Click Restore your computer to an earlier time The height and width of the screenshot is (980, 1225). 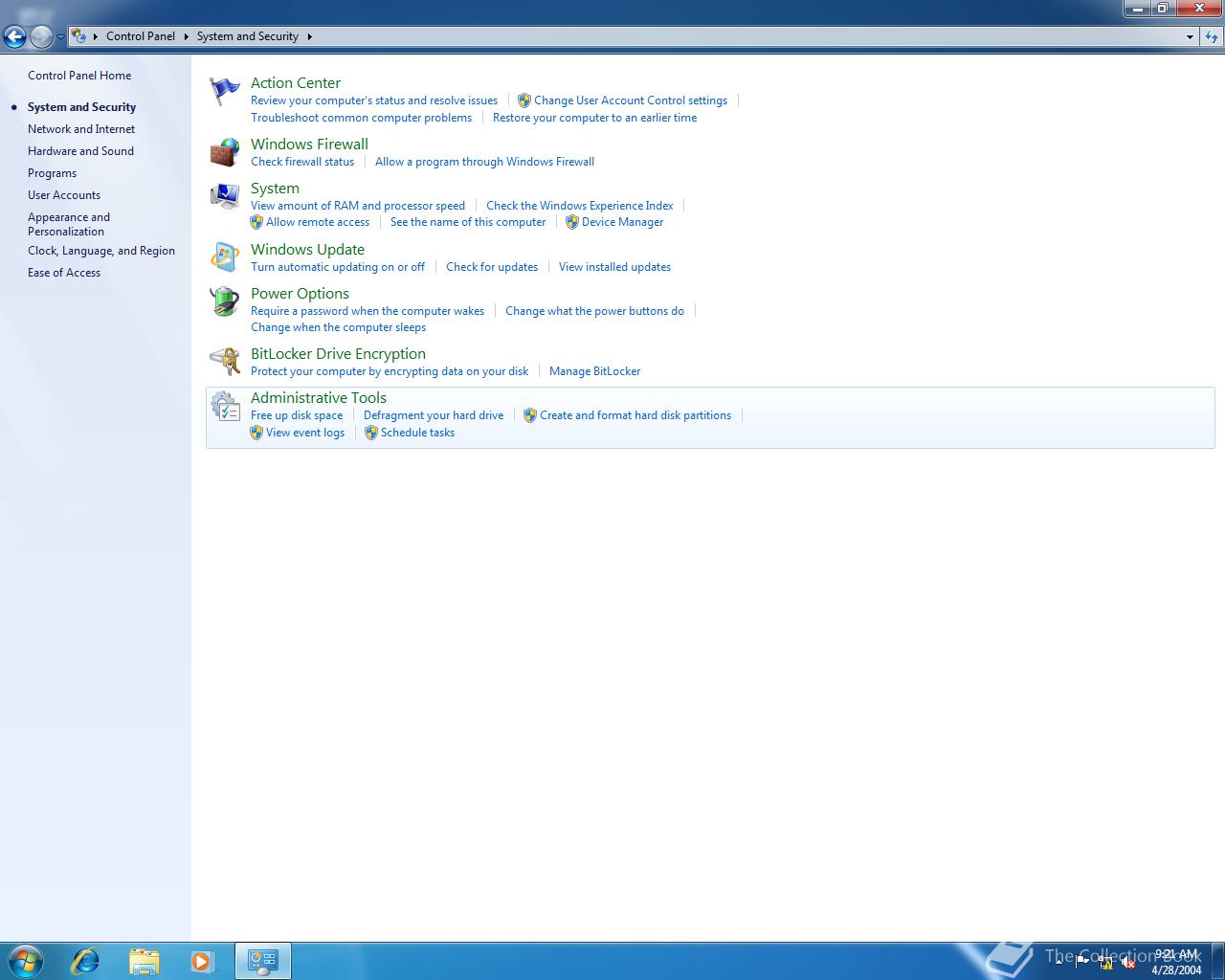(x=594, y=118)
